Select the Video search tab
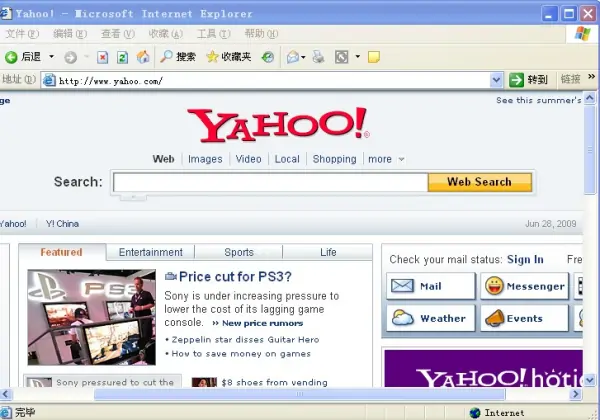This screenshot has width=600, height=420. tap(248, 159)
